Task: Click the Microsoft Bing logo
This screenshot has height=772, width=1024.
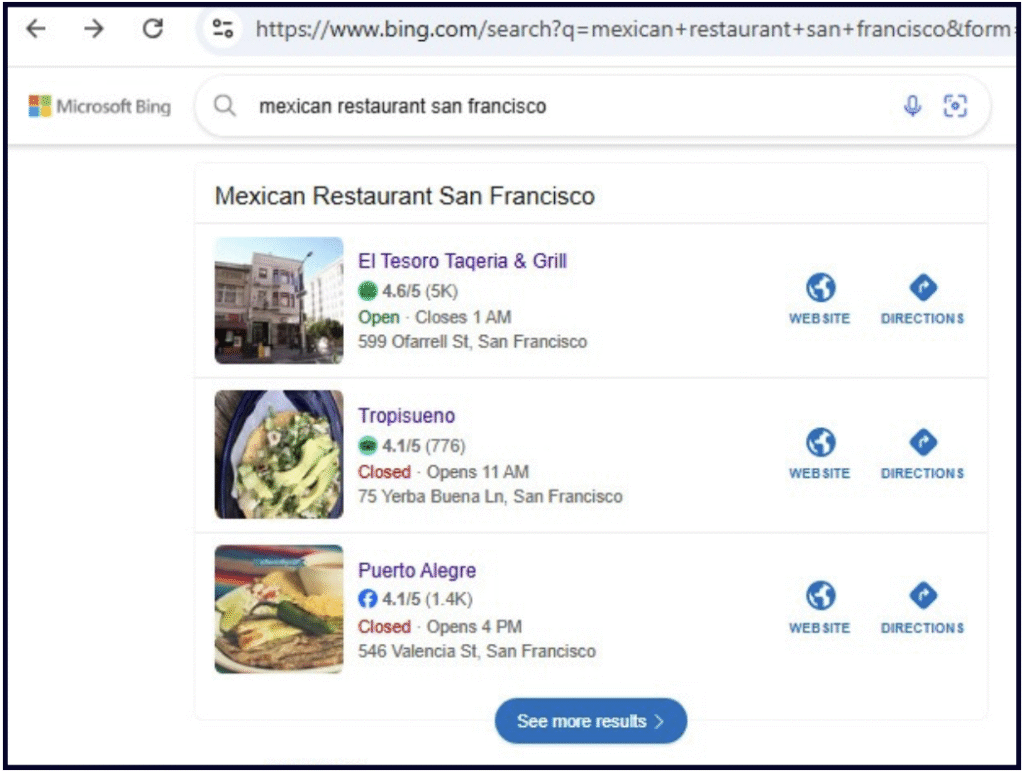Action: 100,106
